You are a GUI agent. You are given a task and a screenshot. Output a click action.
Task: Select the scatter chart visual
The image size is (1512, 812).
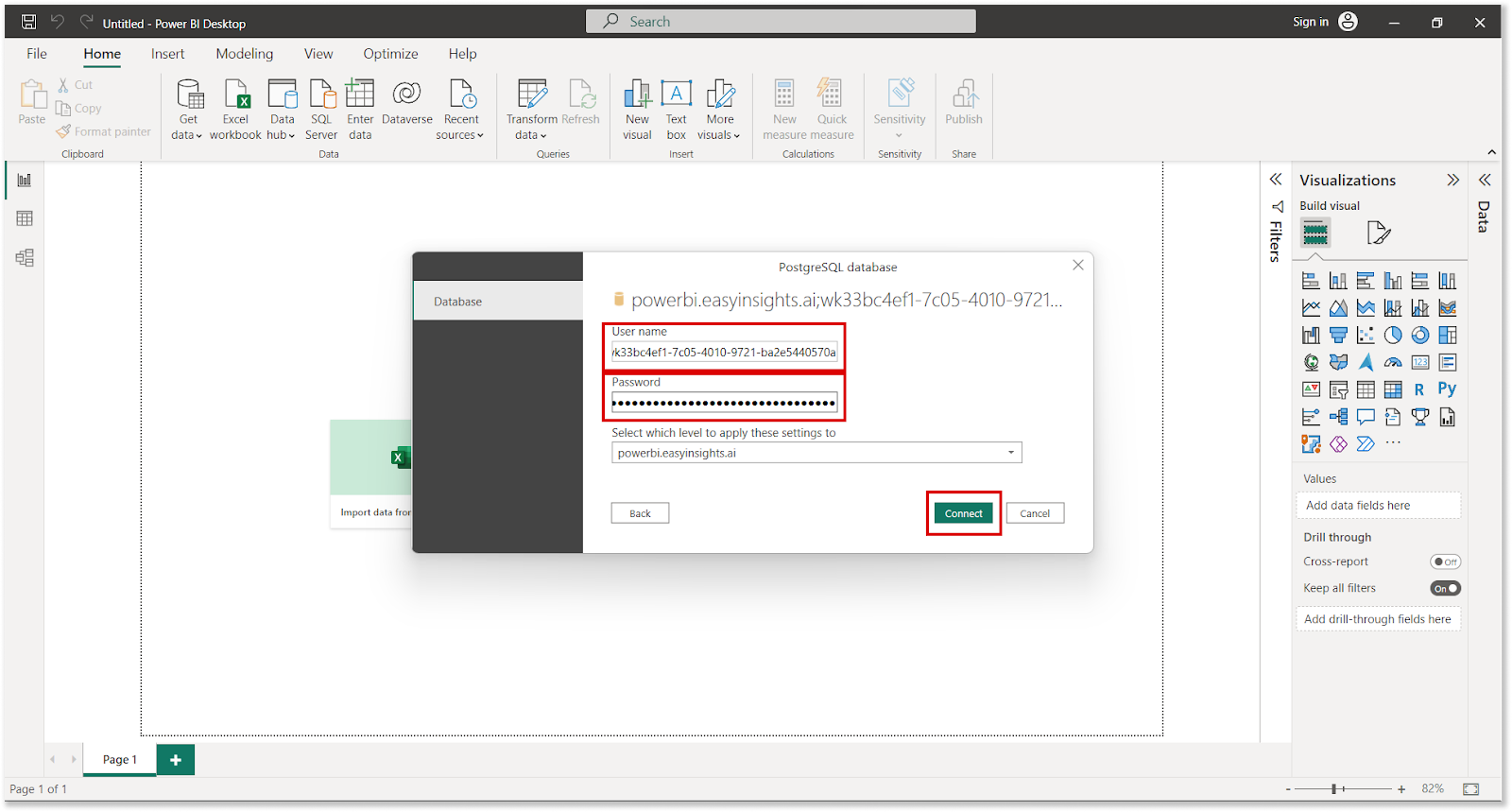click(x=1366, y=336)
